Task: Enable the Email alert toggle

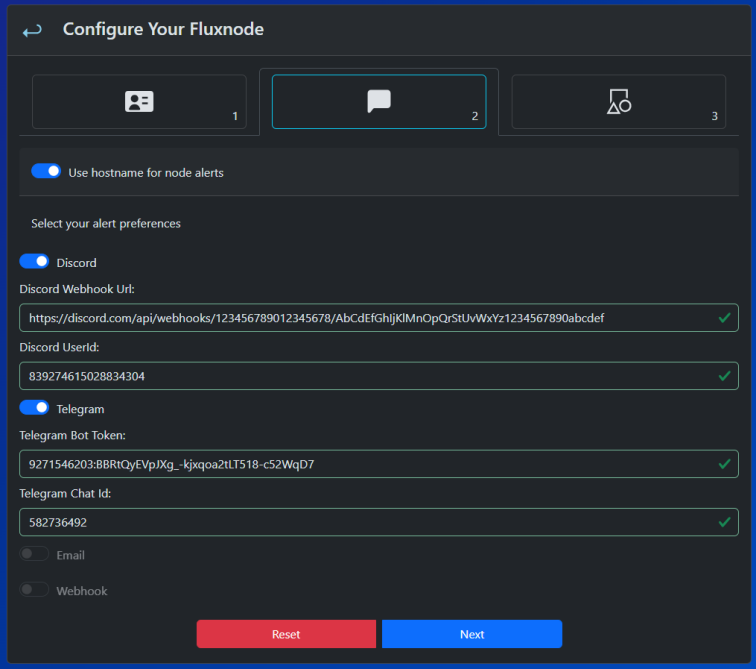Action: (x=35, y=554)
